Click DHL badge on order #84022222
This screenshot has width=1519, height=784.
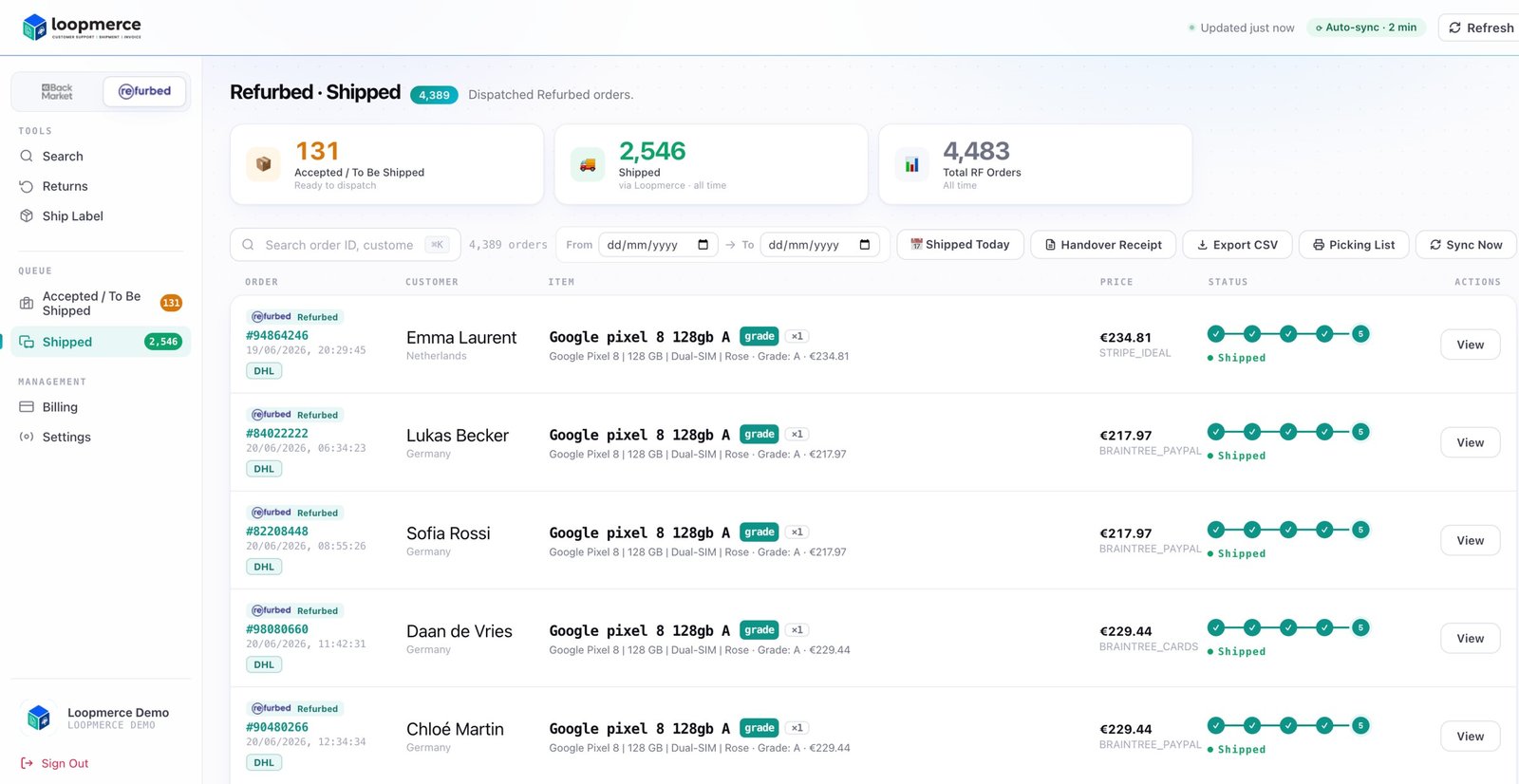(x=264, y=469)
